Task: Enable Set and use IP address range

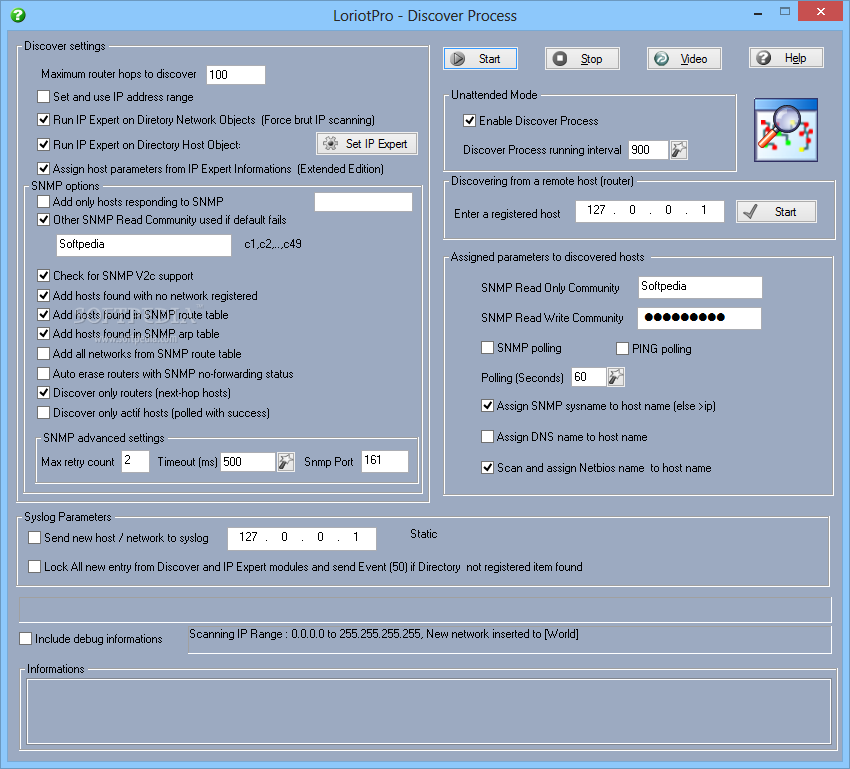Action: coord(43,96)
